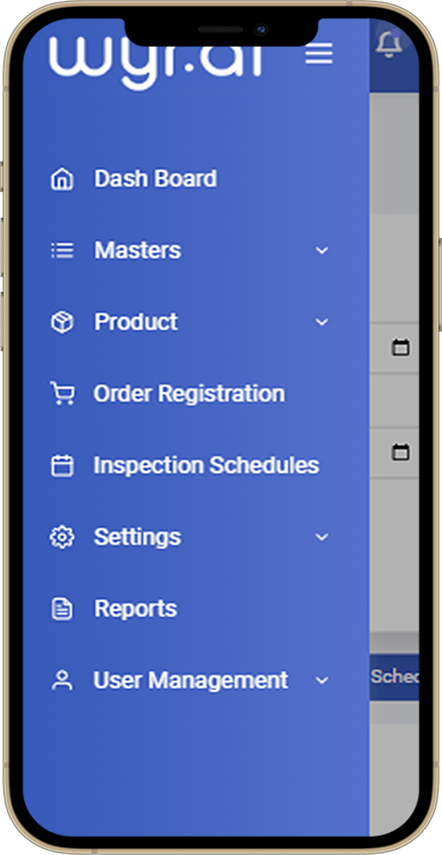Open Inspection Schedules page
The image size is (442, 855).
[x=206, y=466]
